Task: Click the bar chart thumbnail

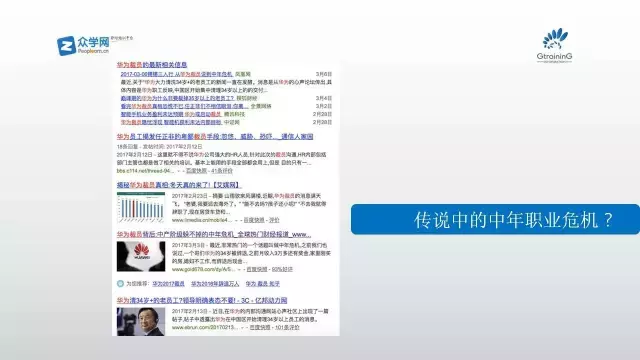Action: point(141,207)
